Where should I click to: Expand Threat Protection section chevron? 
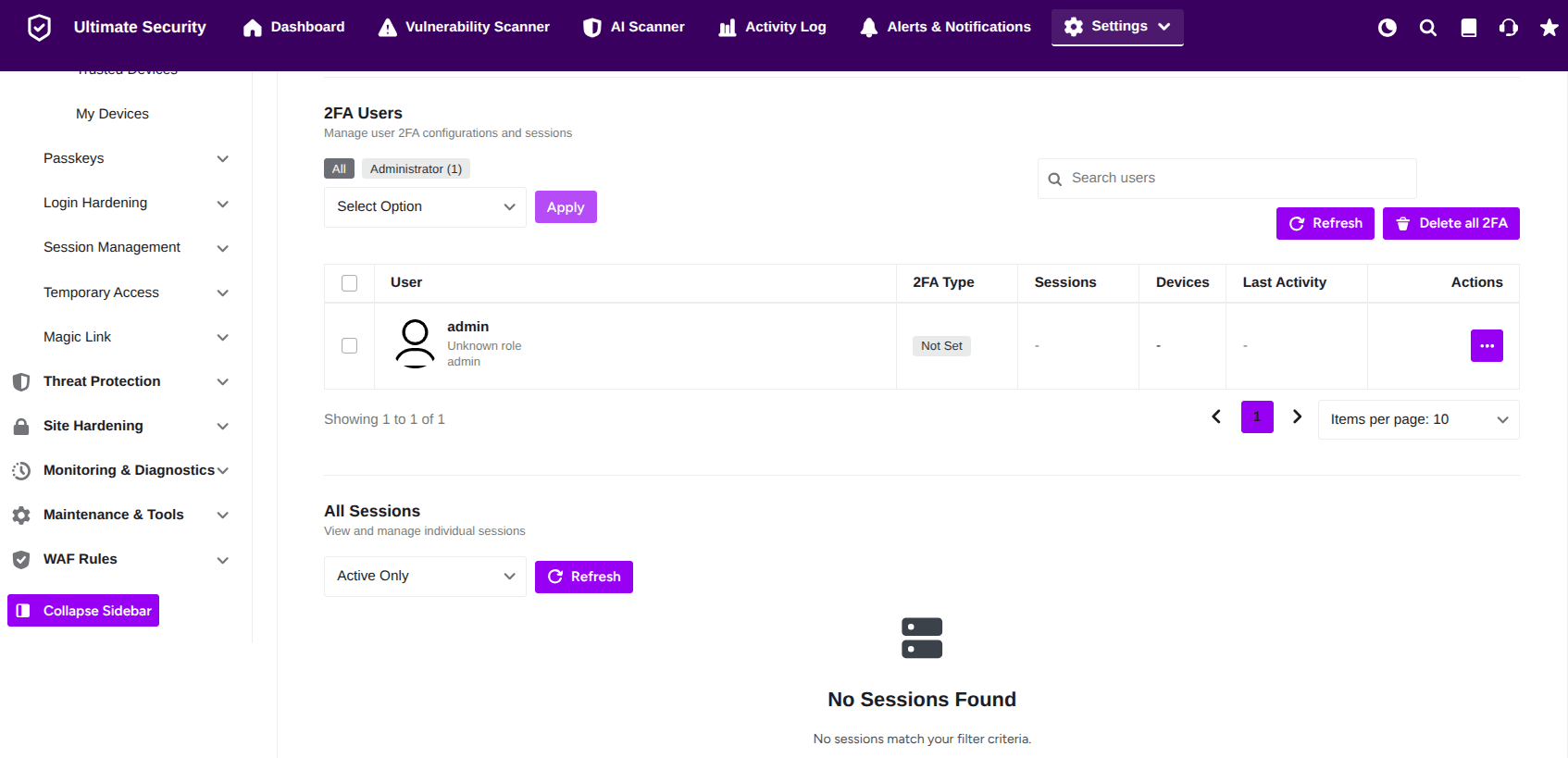222,381
